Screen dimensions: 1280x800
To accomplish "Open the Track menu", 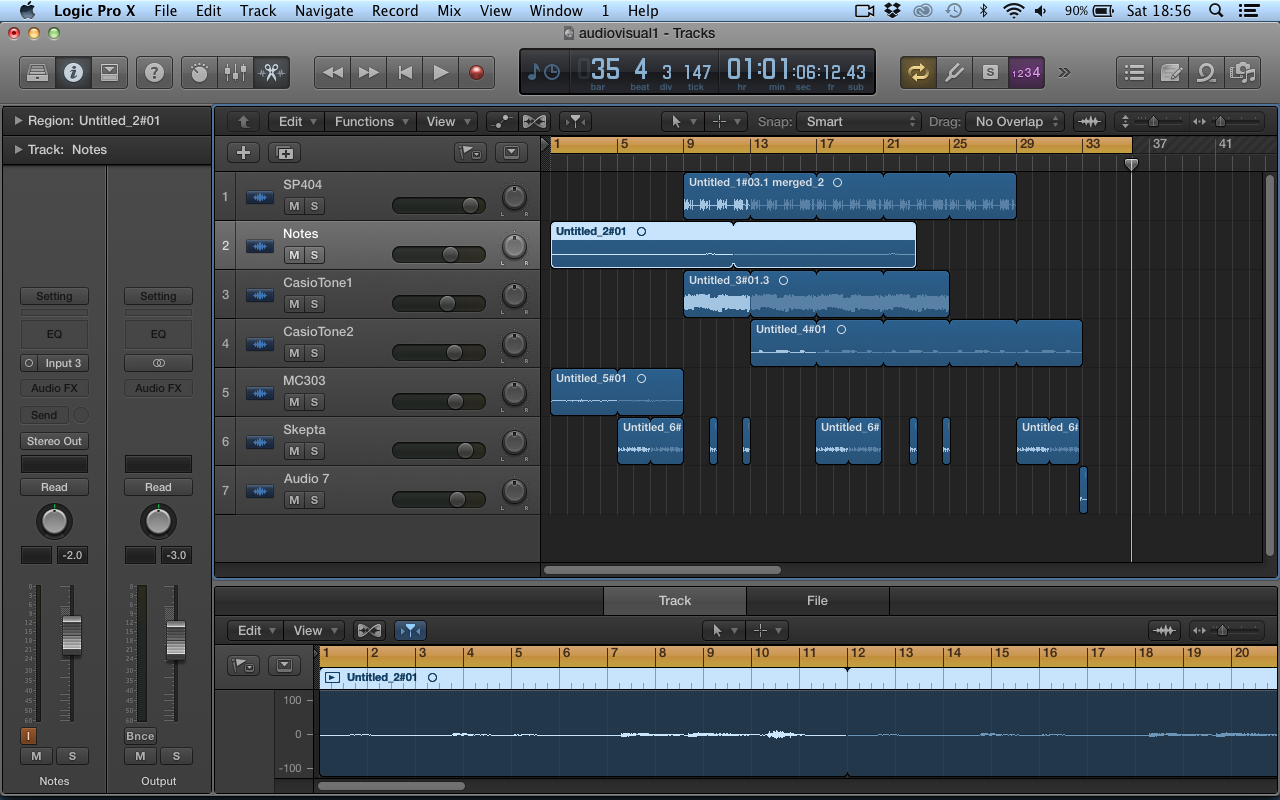I will 258,11.
